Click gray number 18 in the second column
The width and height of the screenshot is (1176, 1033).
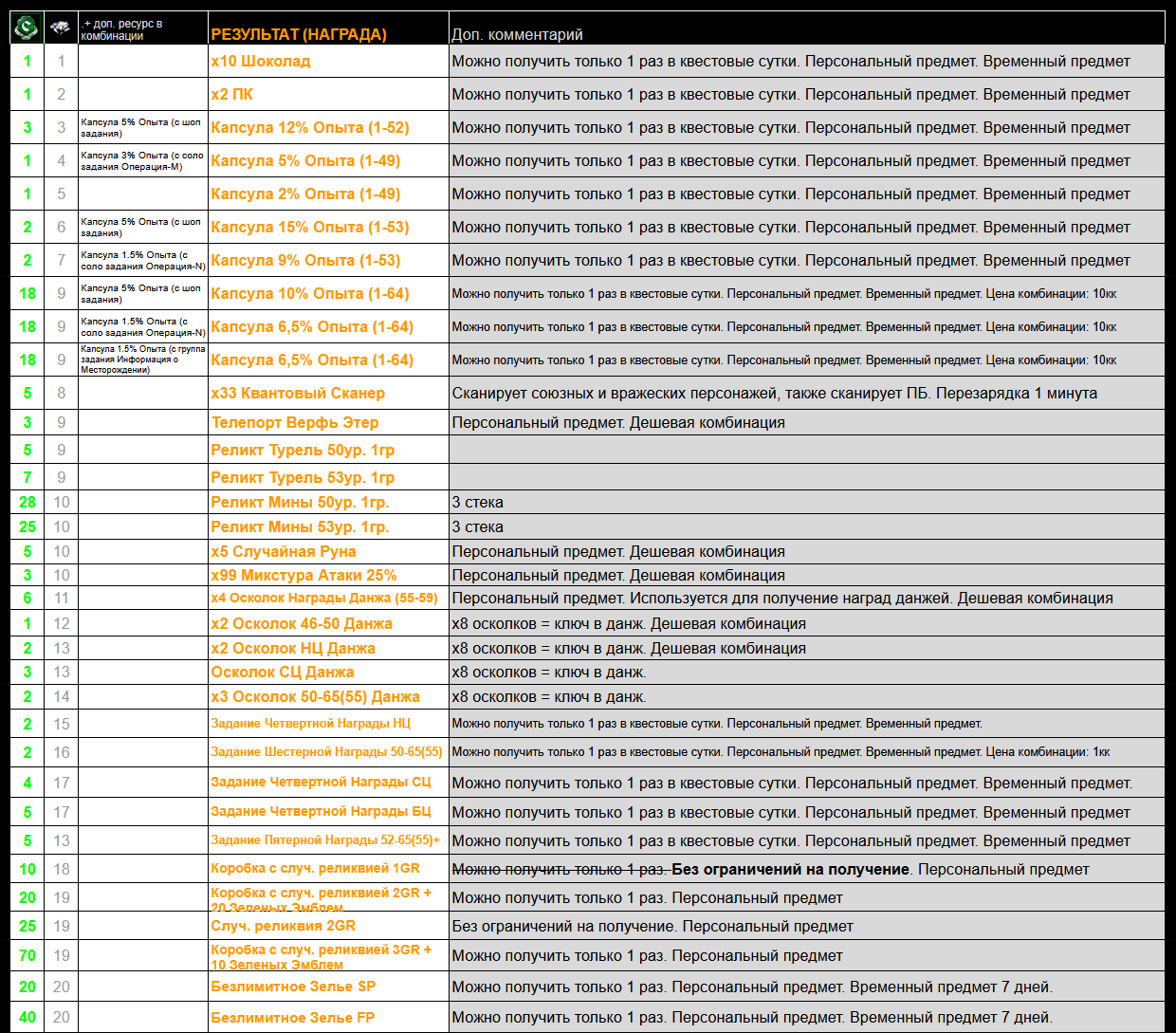tap(62, 868)
